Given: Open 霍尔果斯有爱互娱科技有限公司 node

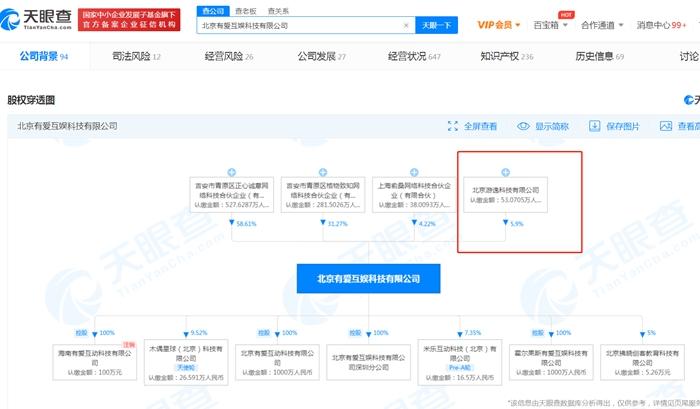Looking at the screenshot, I should [x=551, y=362].
